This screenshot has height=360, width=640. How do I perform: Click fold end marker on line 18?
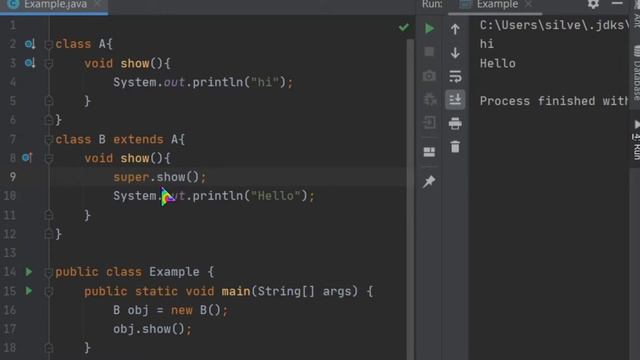[x=49, y=348]
